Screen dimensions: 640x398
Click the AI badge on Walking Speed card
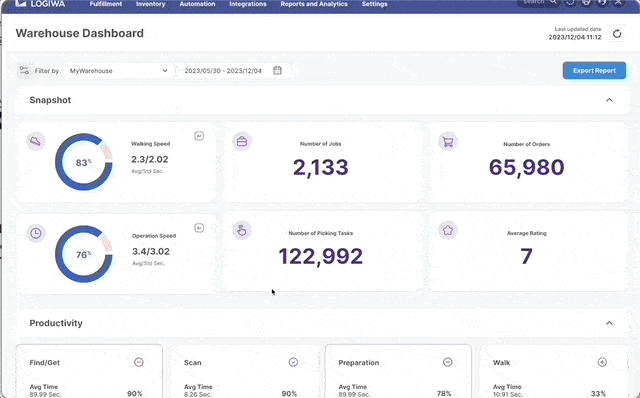tap(199, 136)
